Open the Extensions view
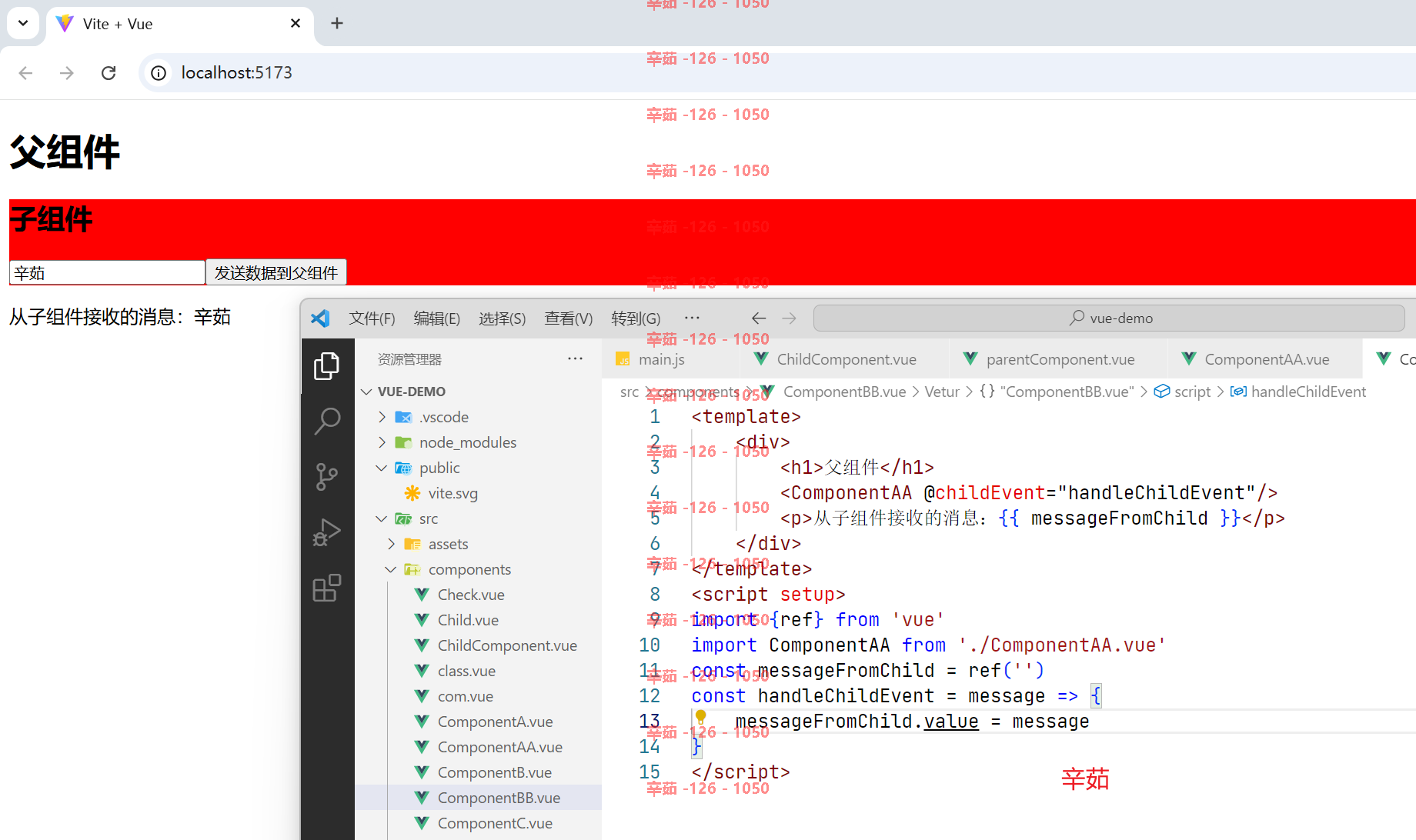The height and width of the screenshot is (840, 1416). point(327,588)
